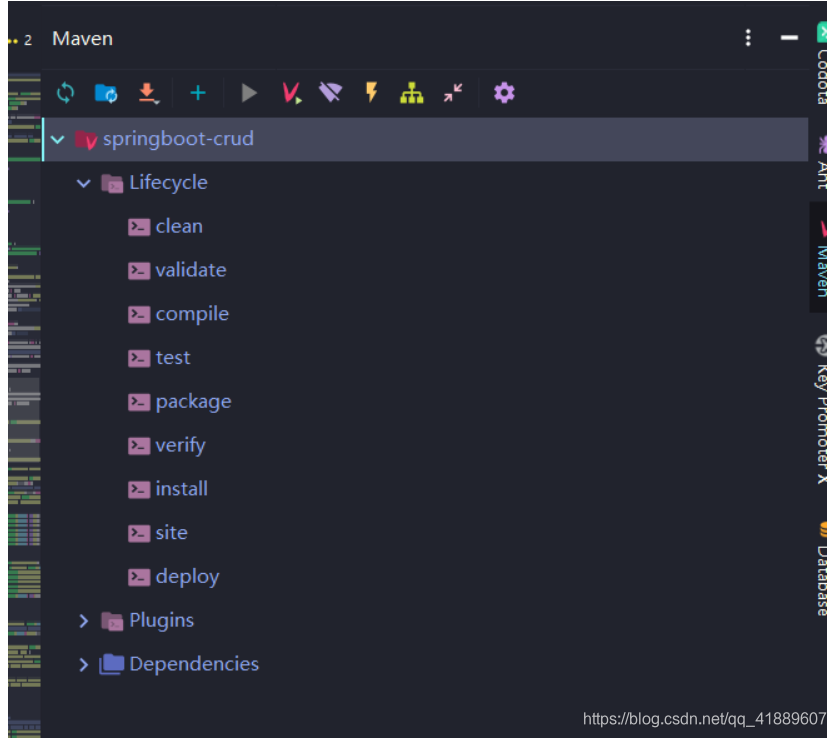Open the Ant side tab
This screenshot has height=738, width=837.
click(822, 162)
